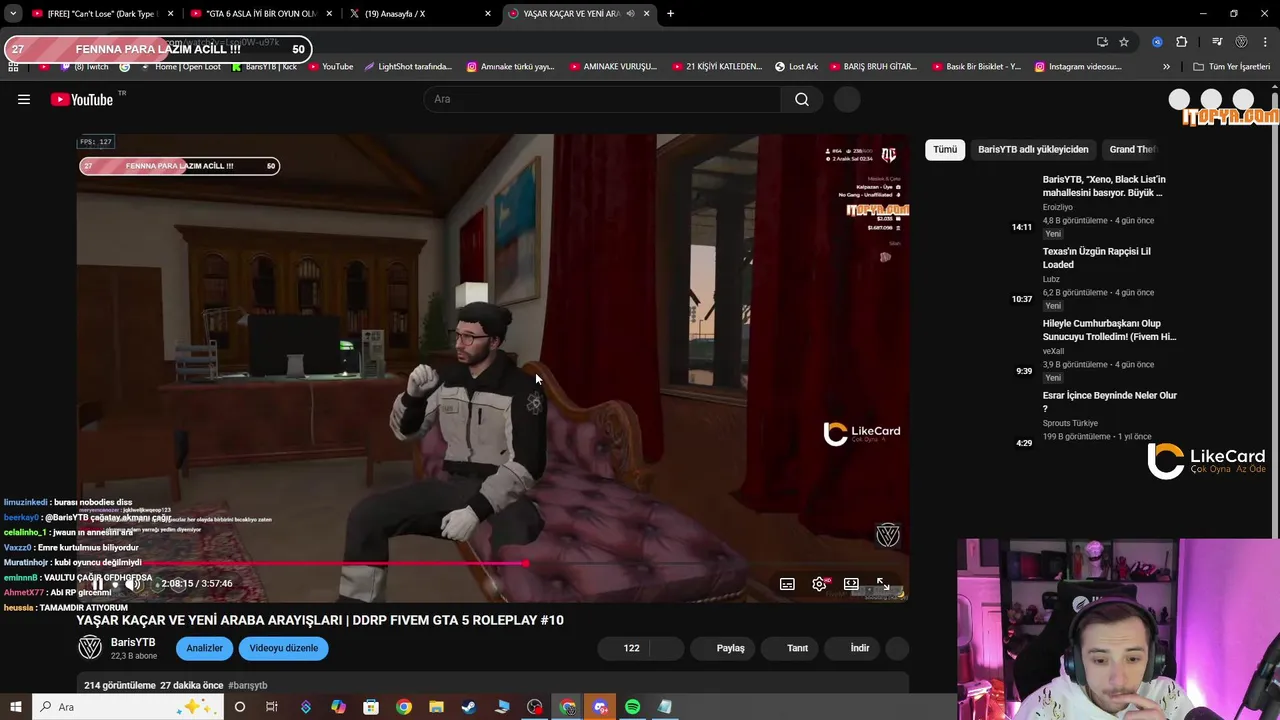
Task: Open Microsoft Store from the taskbar
Action: (x=371, y=707)
